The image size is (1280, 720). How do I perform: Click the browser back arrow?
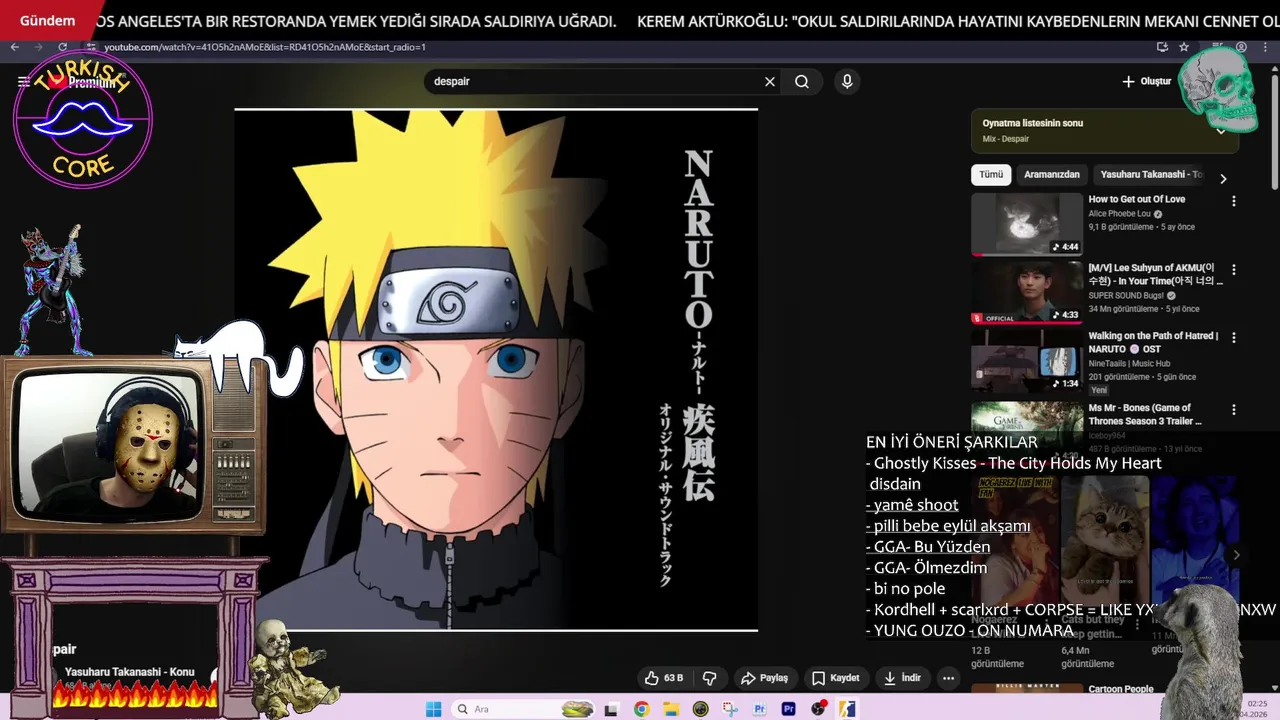tap(14, 47)
